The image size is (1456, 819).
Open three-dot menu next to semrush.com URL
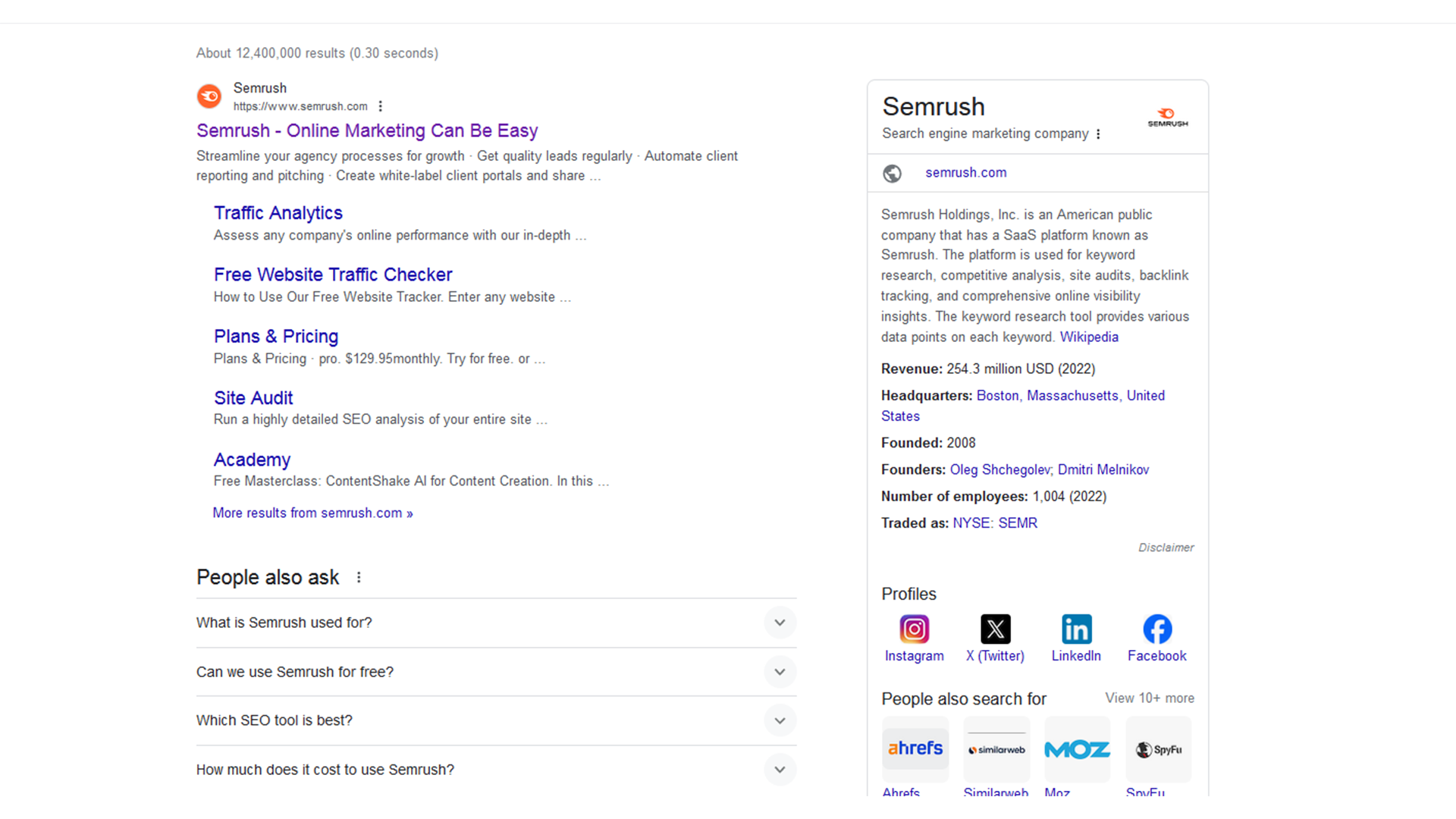[381, 107]
